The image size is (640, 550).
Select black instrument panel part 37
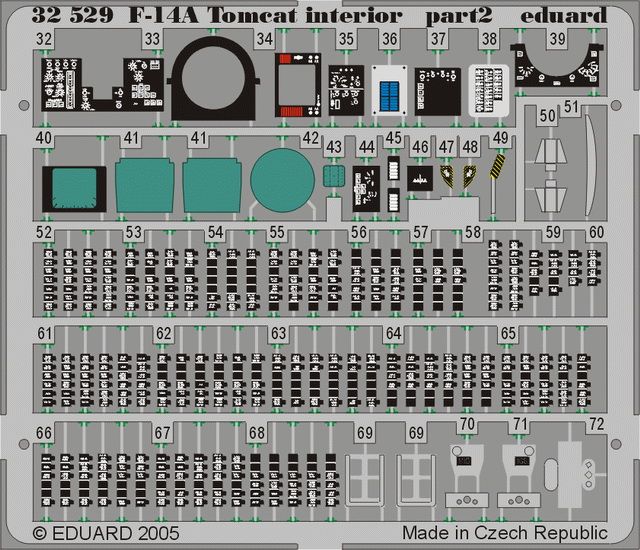coord(437,89)
